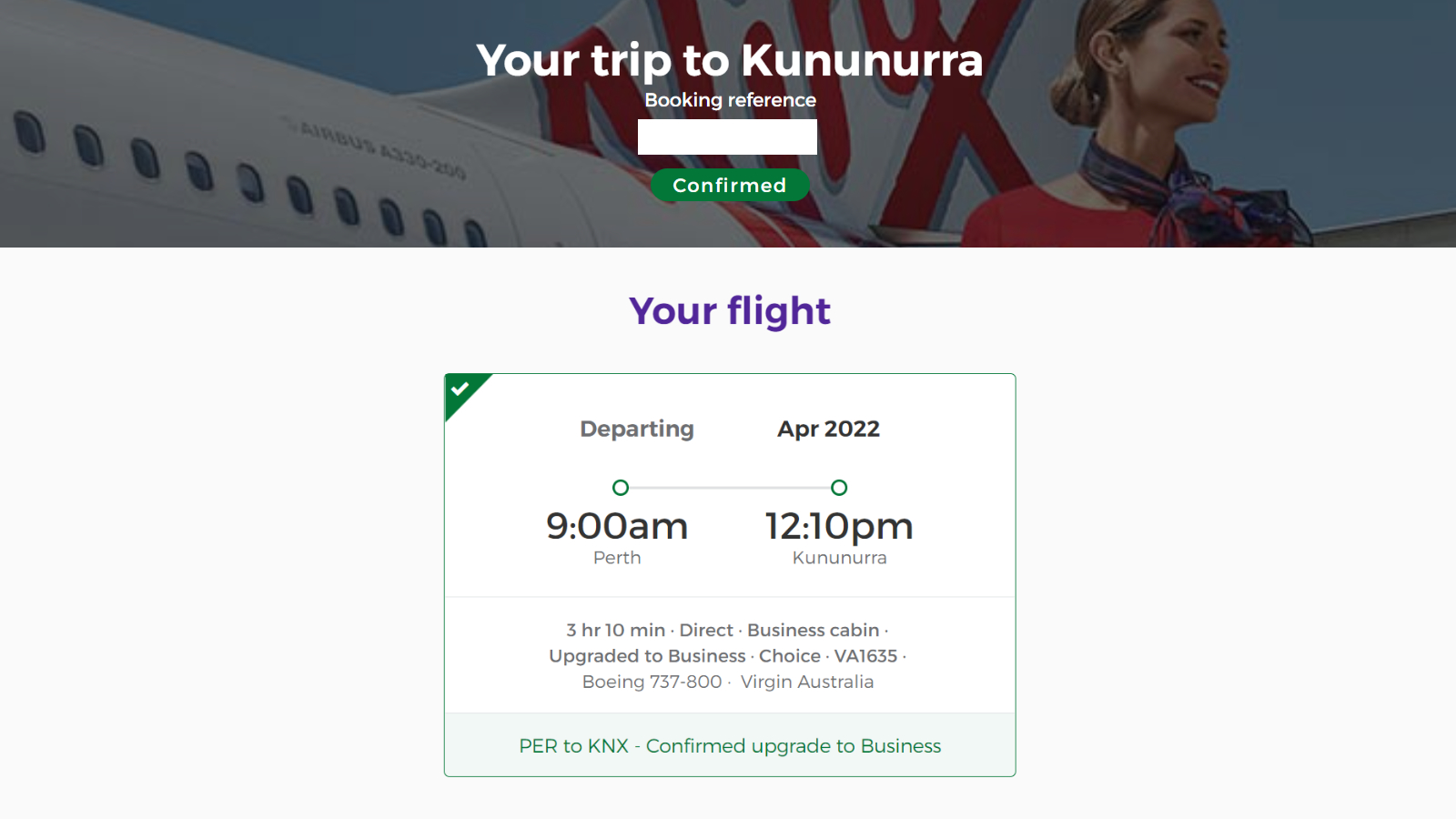Click the 9:00am departure time
The width and height of the screenshot is (1456, 819).
click(617, 526)
